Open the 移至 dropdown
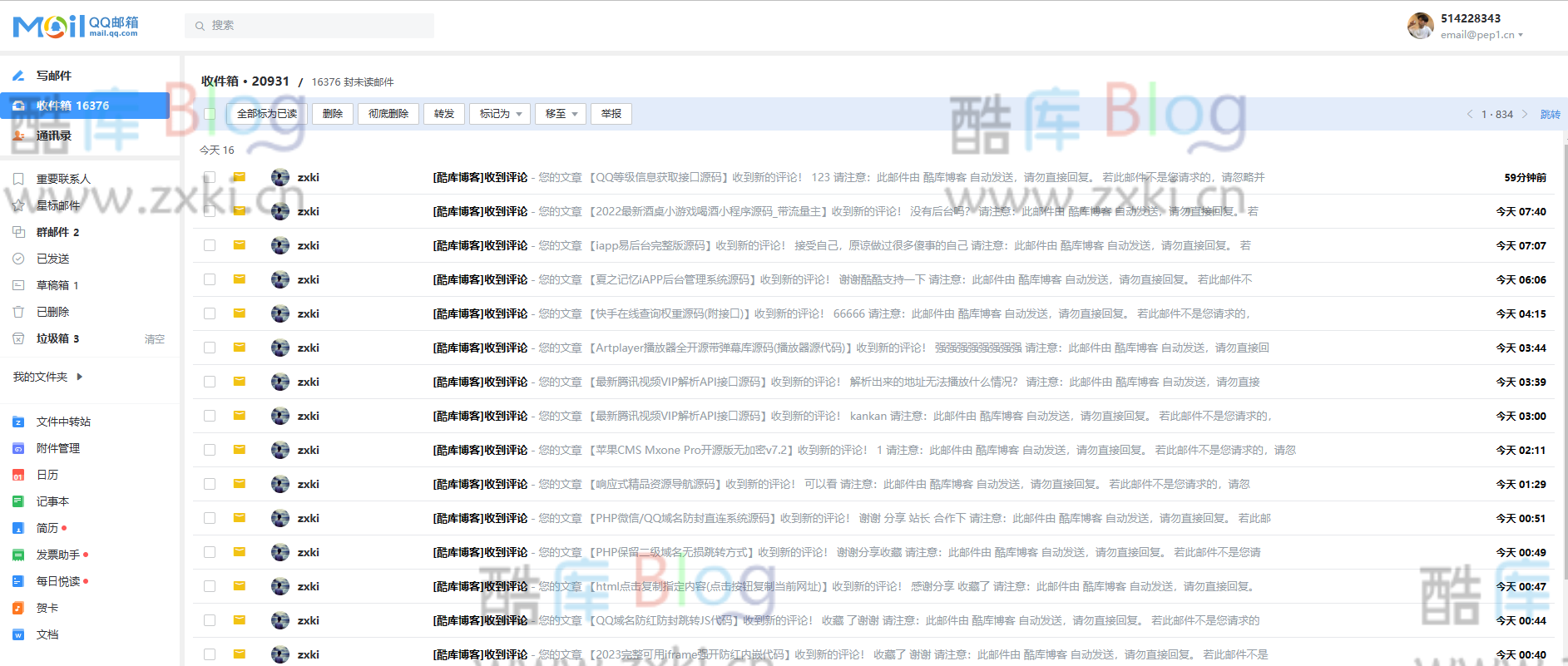The width and height of the screenshot is (1568, 666). pos(561,114)
